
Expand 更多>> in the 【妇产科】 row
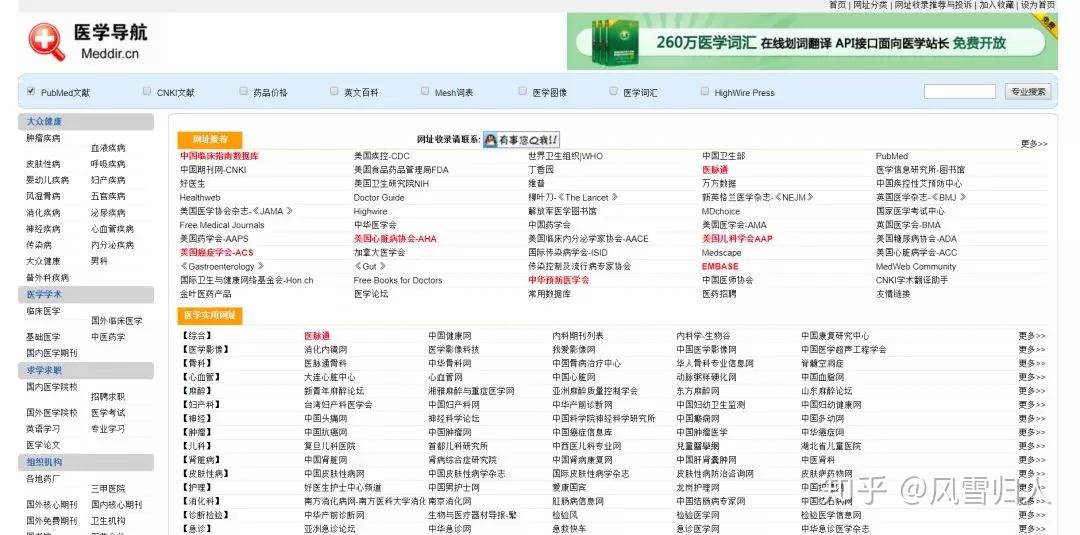pyautogui.click(x=1032, y=405)
